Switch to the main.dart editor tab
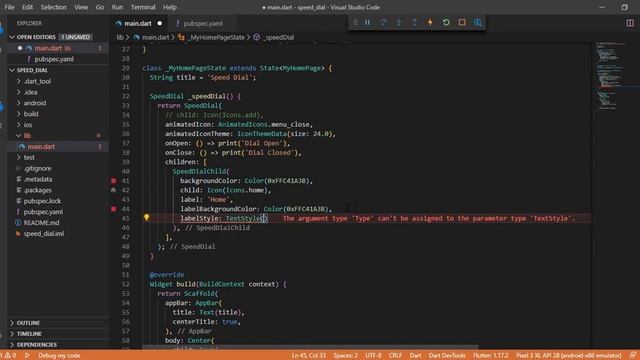The height and width of the screenshot is (360, 640). click(138, 24)
